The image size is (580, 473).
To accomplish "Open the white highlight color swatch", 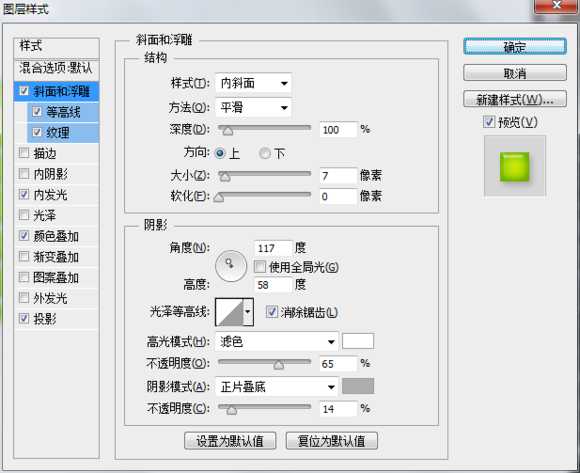I will click(358, 341).
